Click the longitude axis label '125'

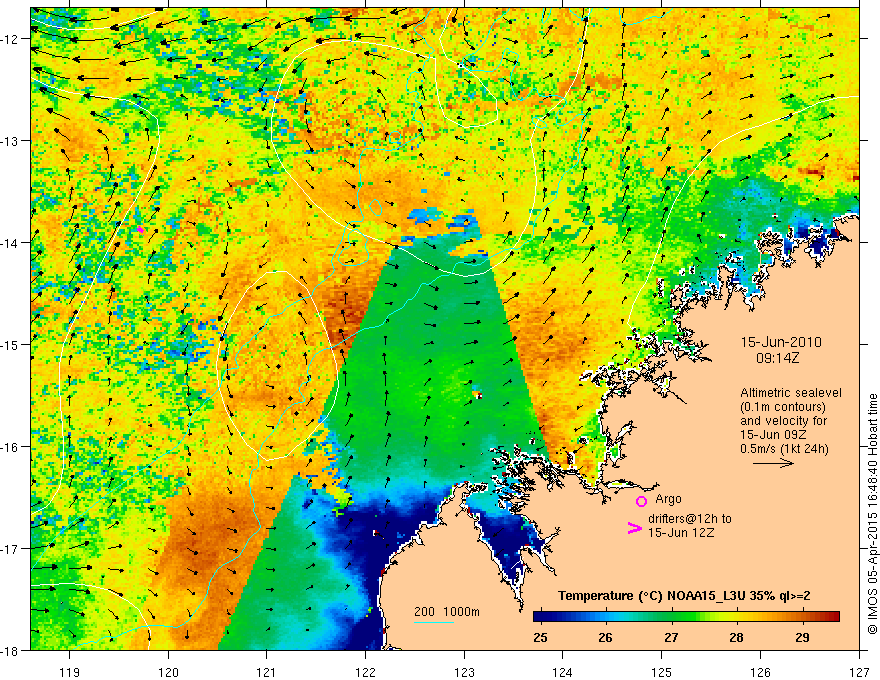pos(662,672)
